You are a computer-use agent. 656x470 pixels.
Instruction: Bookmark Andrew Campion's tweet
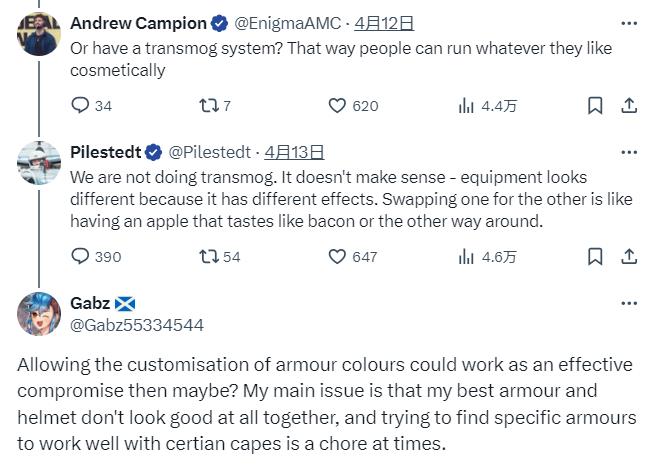(595, 105)
